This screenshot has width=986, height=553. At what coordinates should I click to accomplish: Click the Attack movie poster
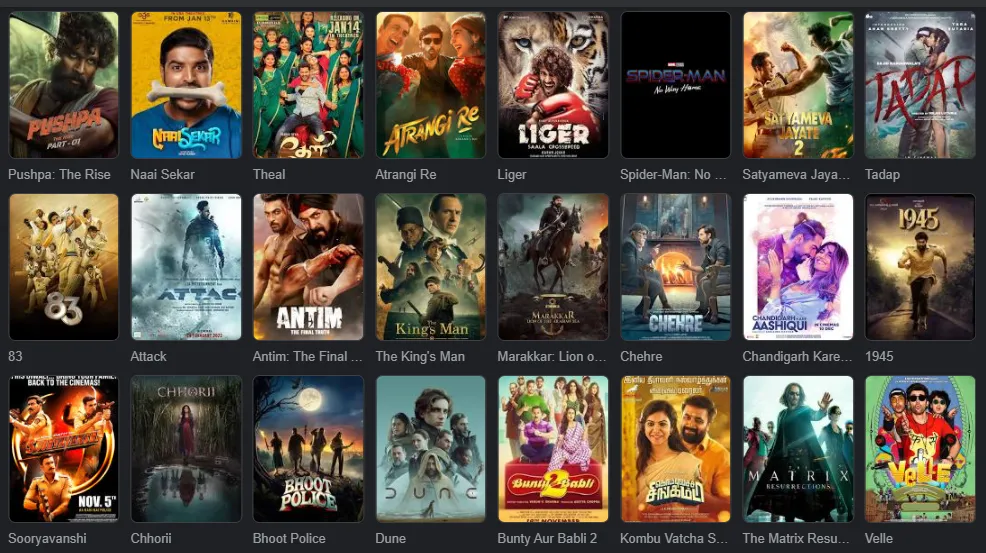186,267
